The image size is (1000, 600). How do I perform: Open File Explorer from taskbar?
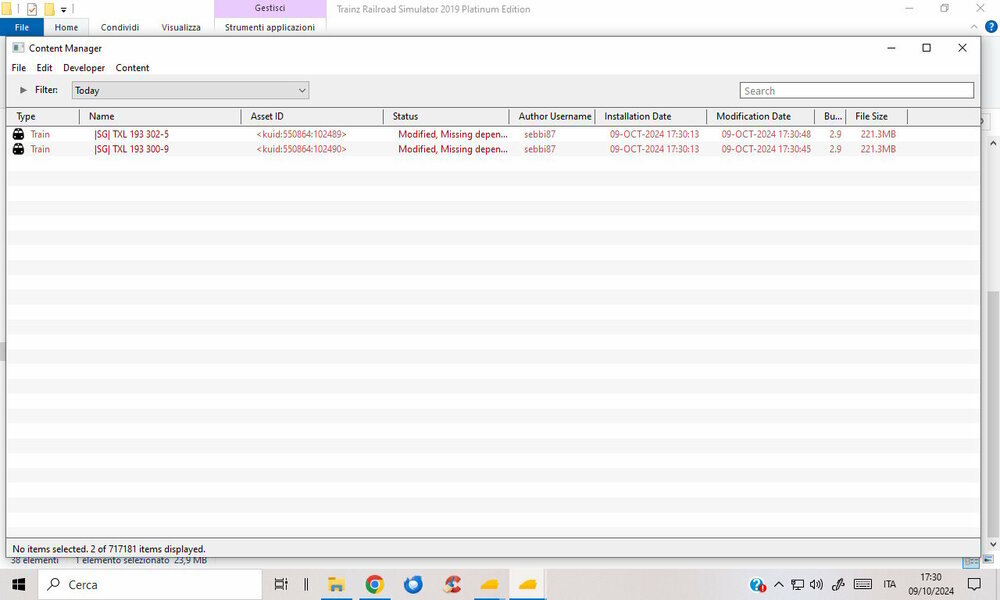[336, 584]
